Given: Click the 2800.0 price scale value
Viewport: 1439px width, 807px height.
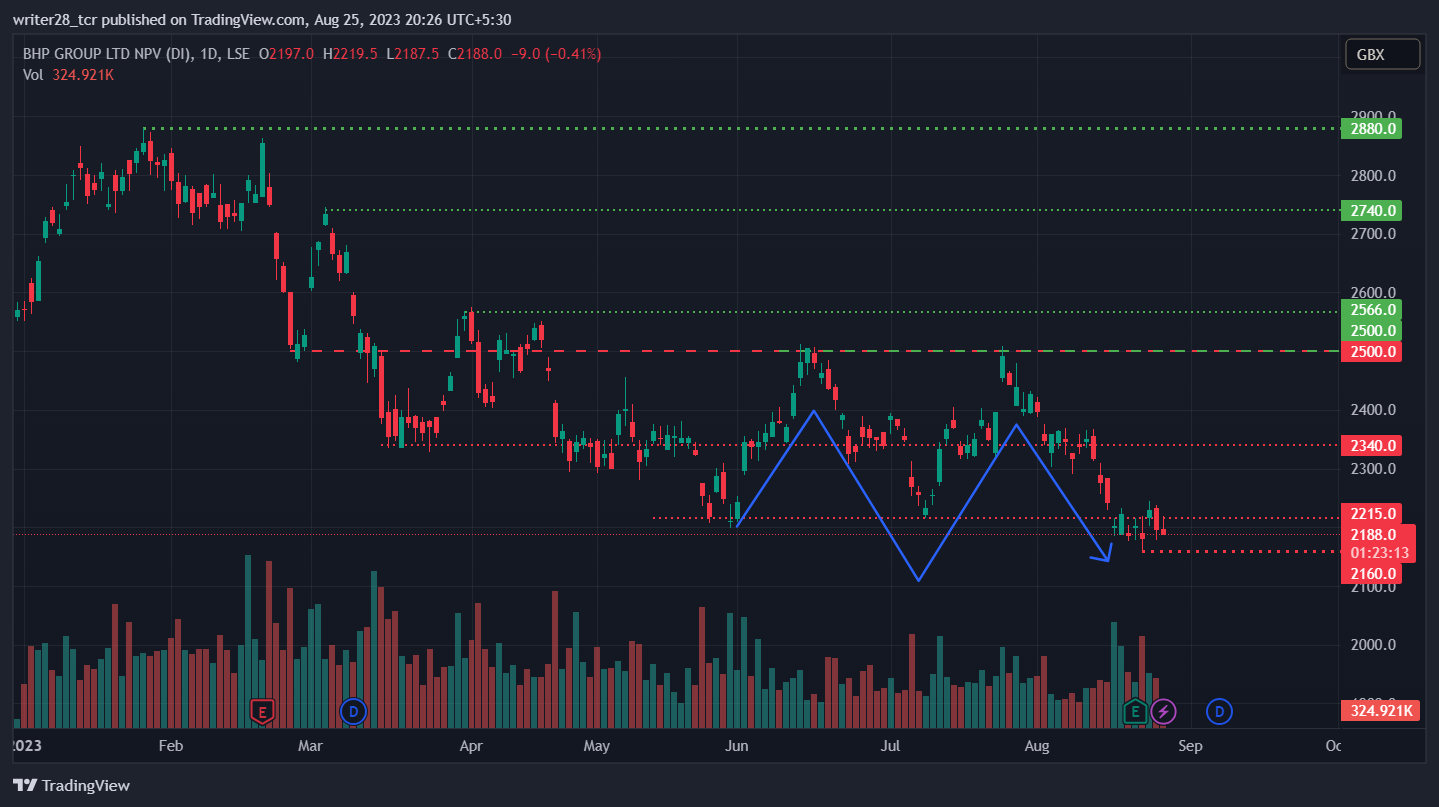Looking at the screenshot, I should click(x=1372, y=176).
